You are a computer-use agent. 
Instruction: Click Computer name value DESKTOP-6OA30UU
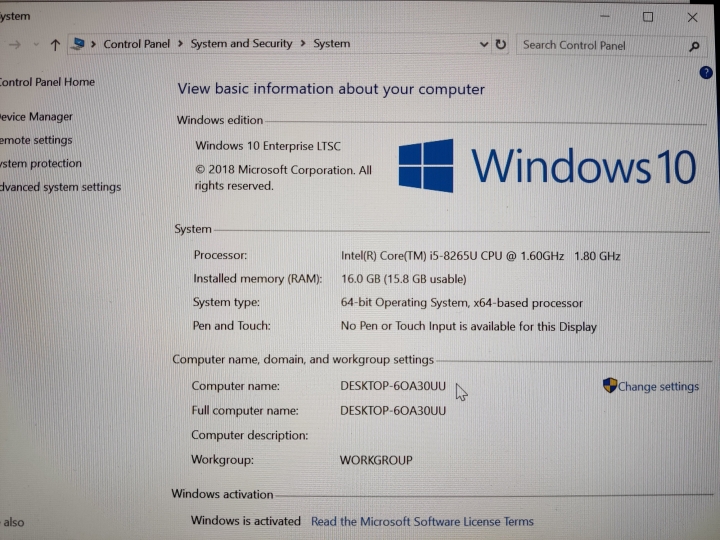(x=393, y=386)
